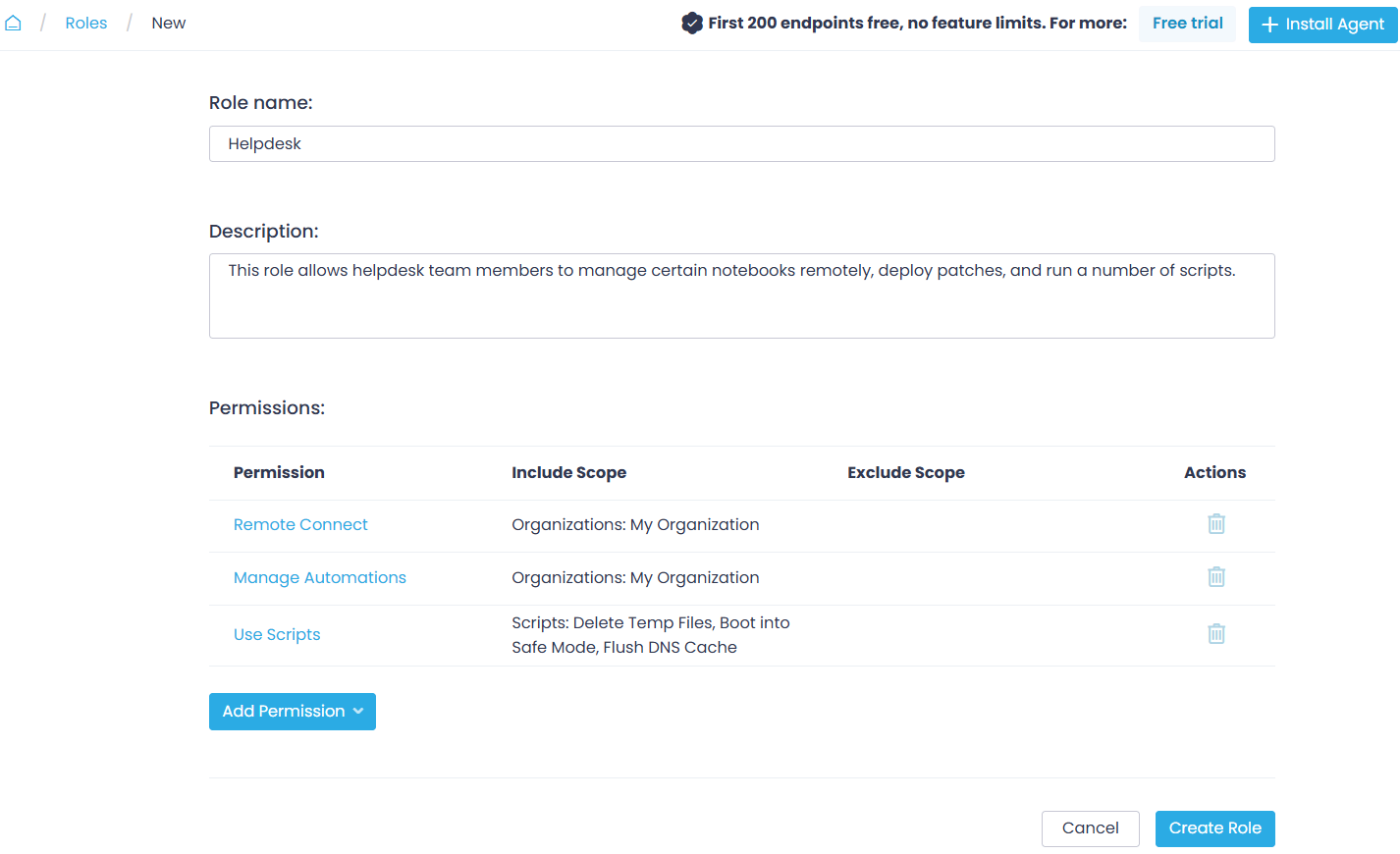Cancel role creation
The width and height of the screenshot is (1400, 854).
pyautogui.click(x=1090, y=828)
